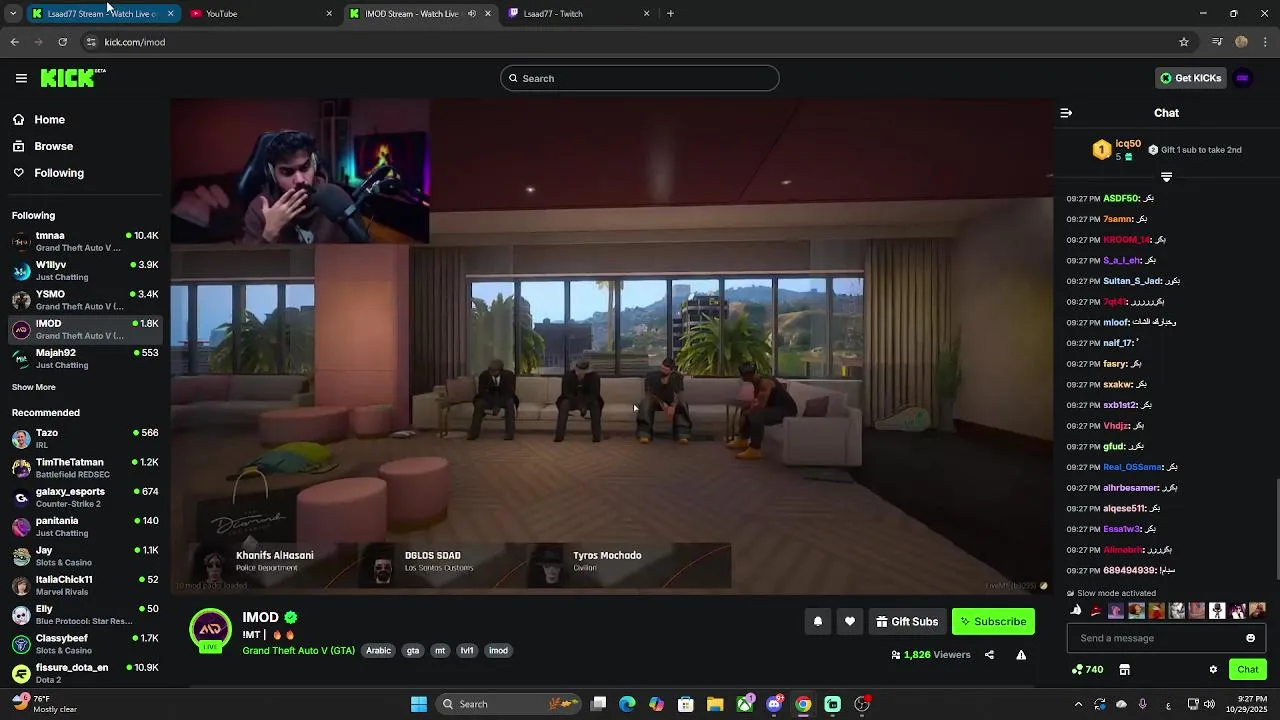Viewport: 1280px width, 720px height.
Task: Open the chat shop icon
Action: click(x=1124, y=670)
